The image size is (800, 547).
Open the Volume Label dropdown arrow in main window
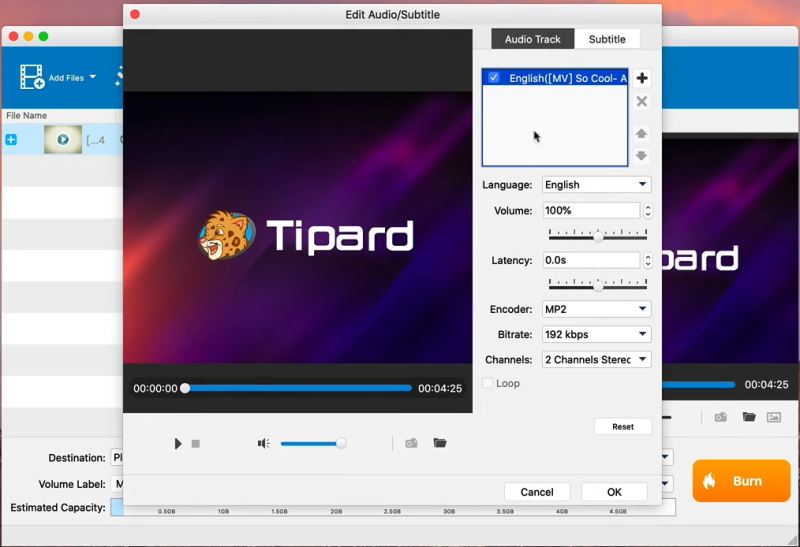click(x=665, y=483)
